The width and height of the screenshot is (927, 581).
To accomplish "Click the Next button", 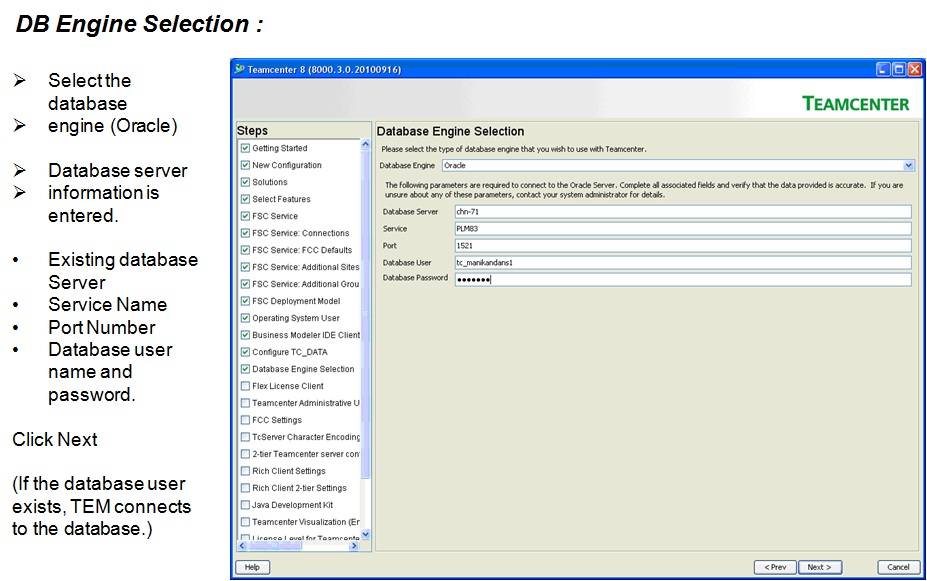I will click(x=819, y=566).
